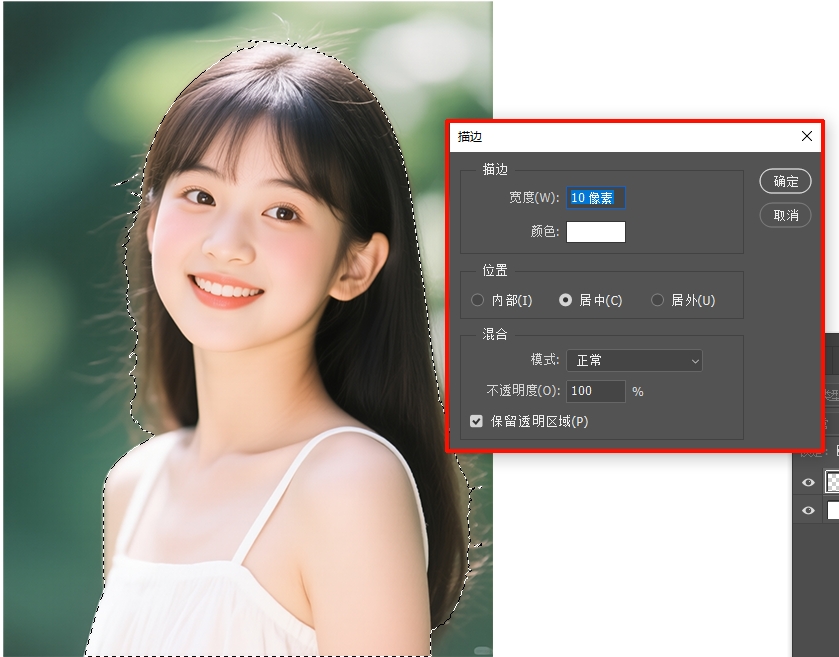The height and width of the screenshot is (657, 839).
Task: Toggle visibility of the bottom layer
Action: 807,511
